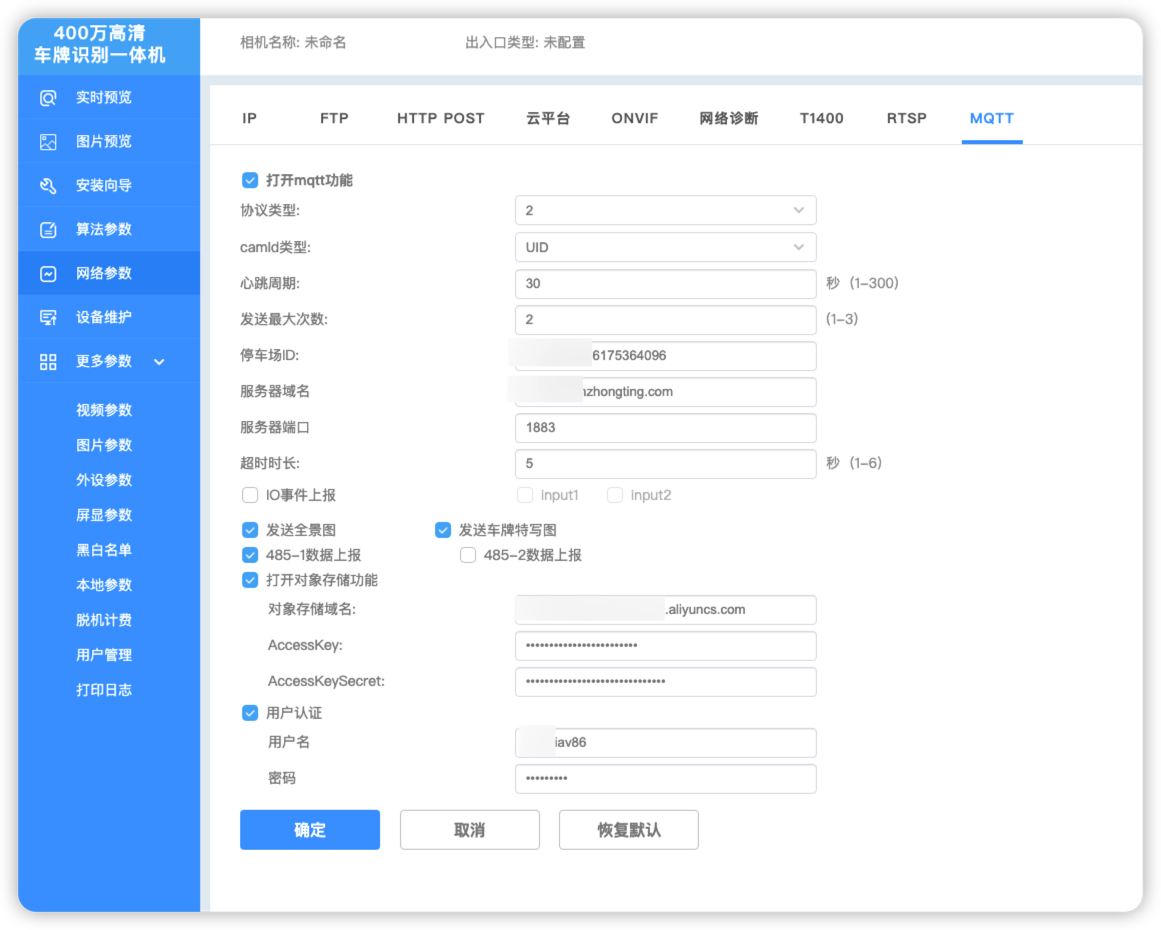
Task: Open the 协议类型 dropdown
Action: point(665,211)
